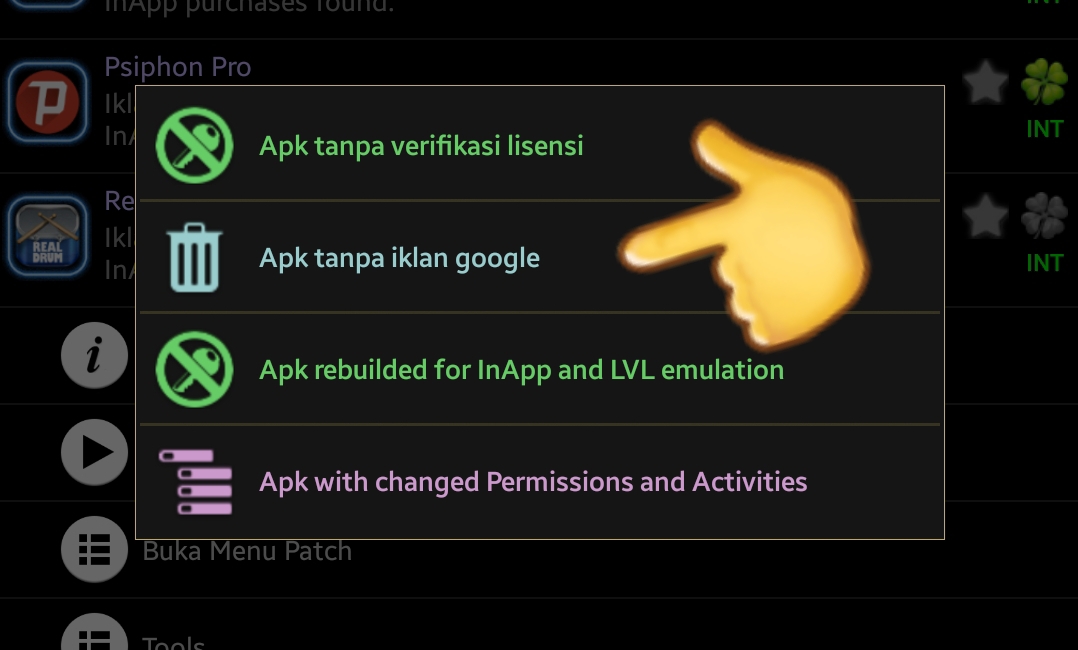Click the pink permissions list icon
Screen dimensions: 1078x650
196,481
